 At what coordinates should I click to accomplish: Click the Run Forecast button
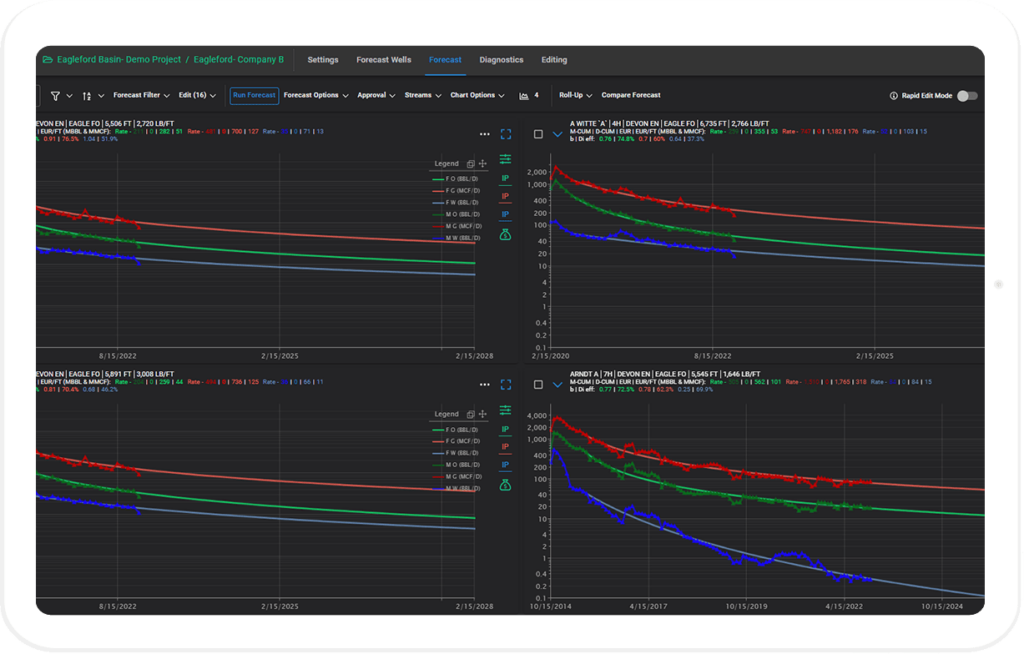tap(253, 95)
